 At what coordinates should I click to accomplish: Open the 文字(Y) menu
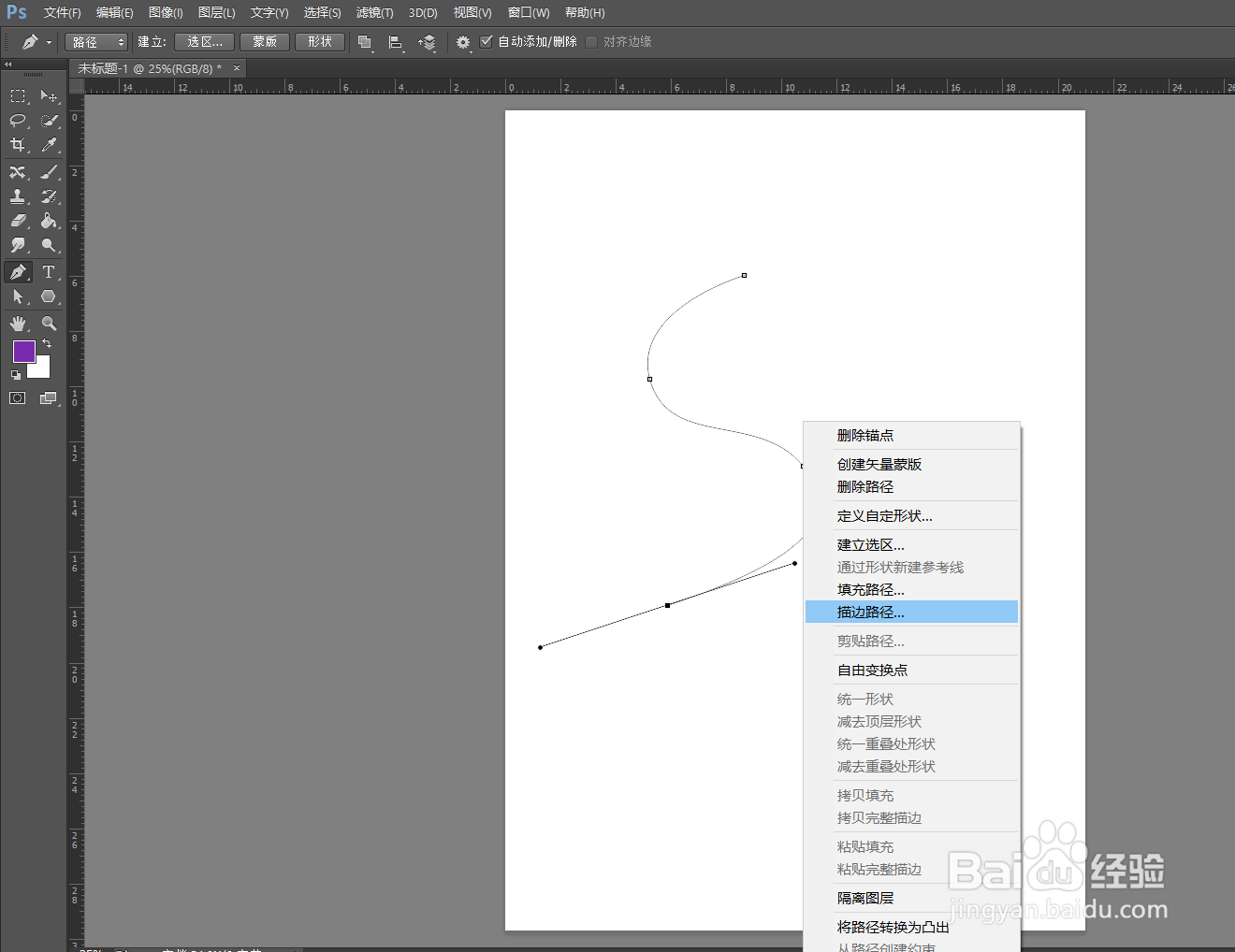[x=269, y=13]
